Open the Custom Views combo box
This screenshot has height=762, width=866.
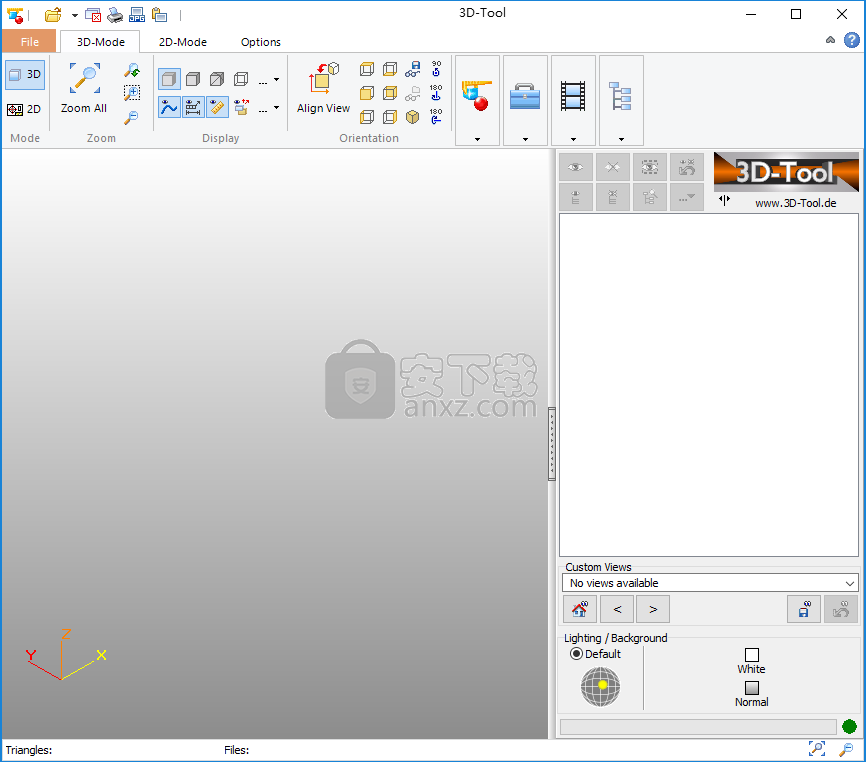pos(710,583)
